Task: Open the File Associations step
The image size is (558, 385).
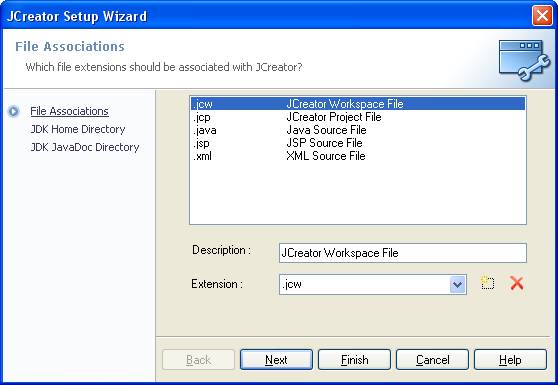Action: [x=69, y=111]
